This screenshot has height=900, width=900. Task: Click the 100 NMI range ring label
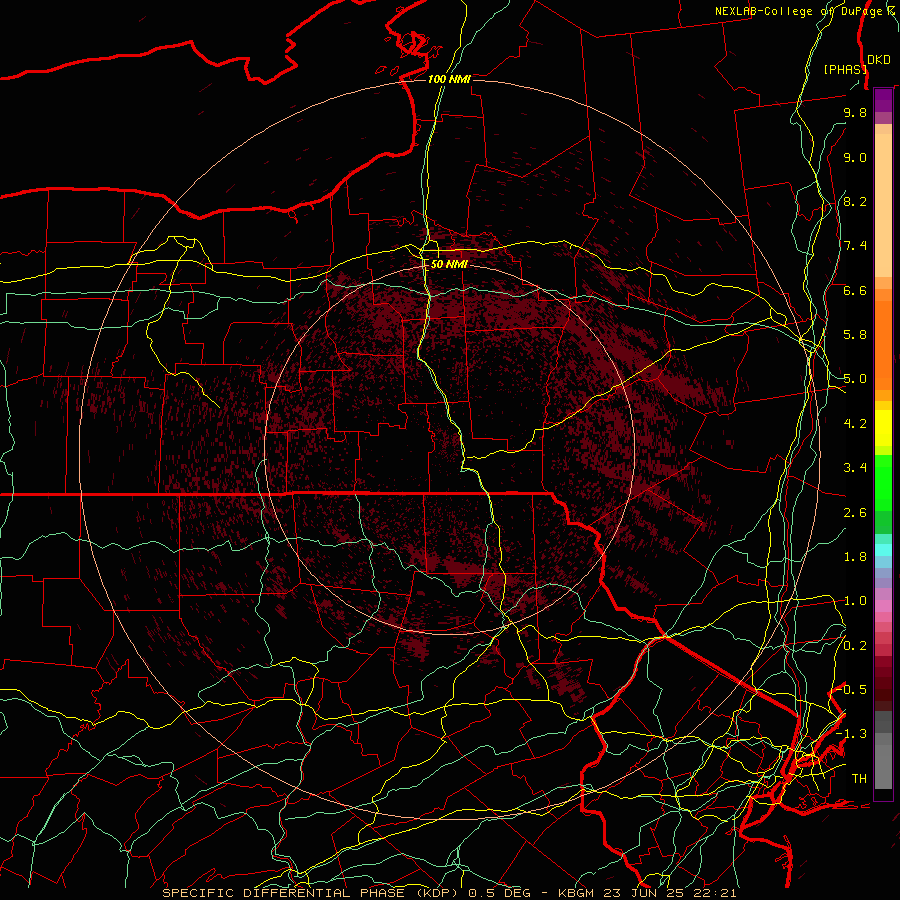pyautogui.click(x=449, y=79)
